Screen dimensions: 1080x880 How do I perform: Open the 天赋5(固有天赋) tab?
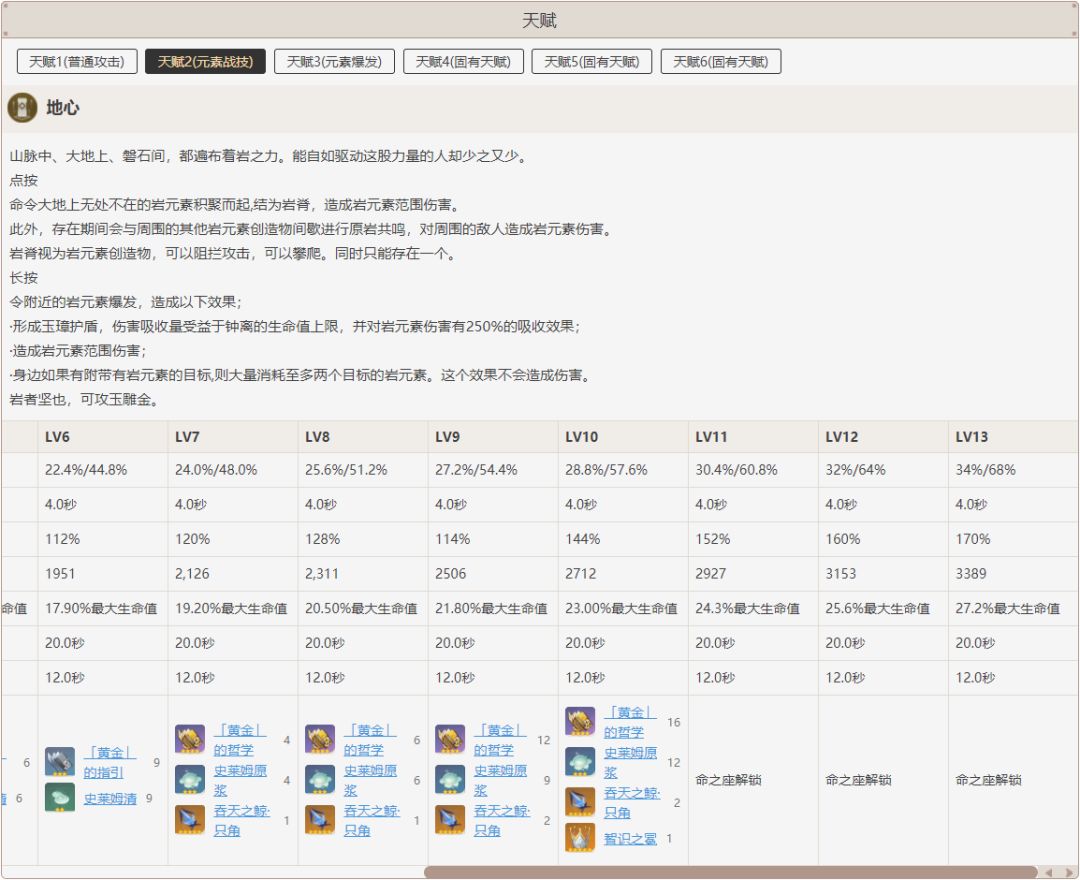[592, 61]
